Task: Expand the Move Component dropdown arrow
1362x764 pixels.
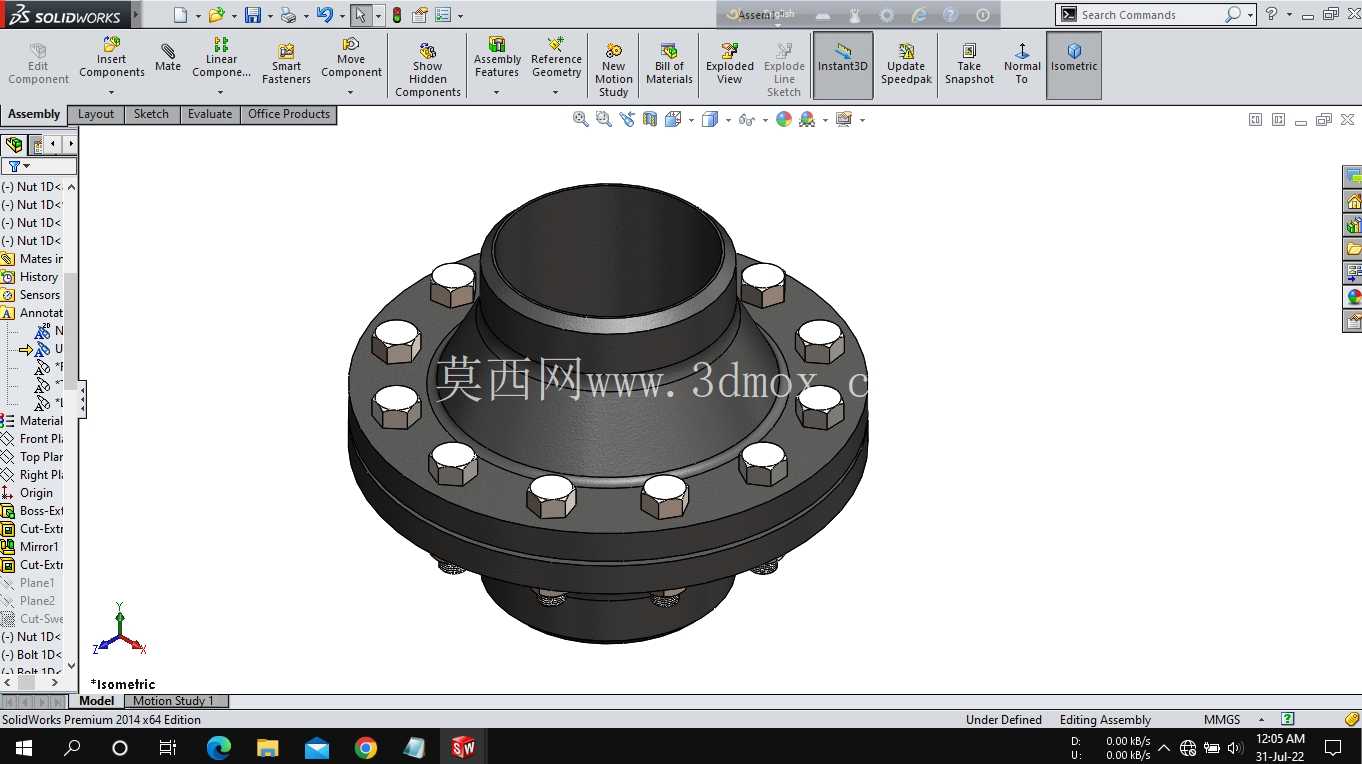Action: [351, 92]
